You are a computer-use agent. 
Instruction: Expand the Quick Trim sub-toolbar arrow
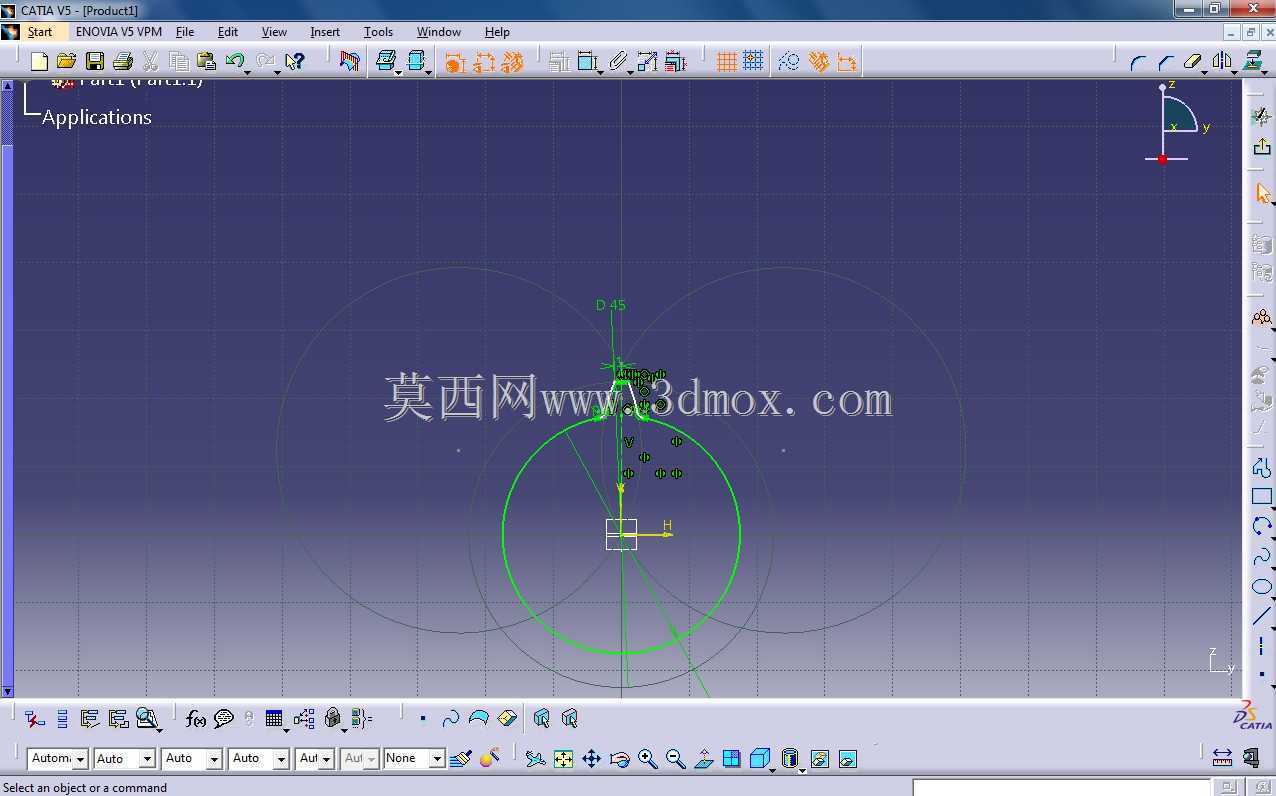coord(1204,71)
